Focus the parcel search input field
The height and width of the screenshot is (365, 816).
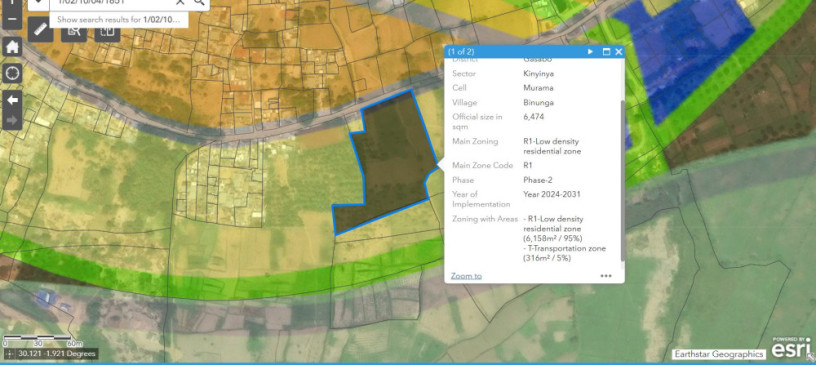112,3
